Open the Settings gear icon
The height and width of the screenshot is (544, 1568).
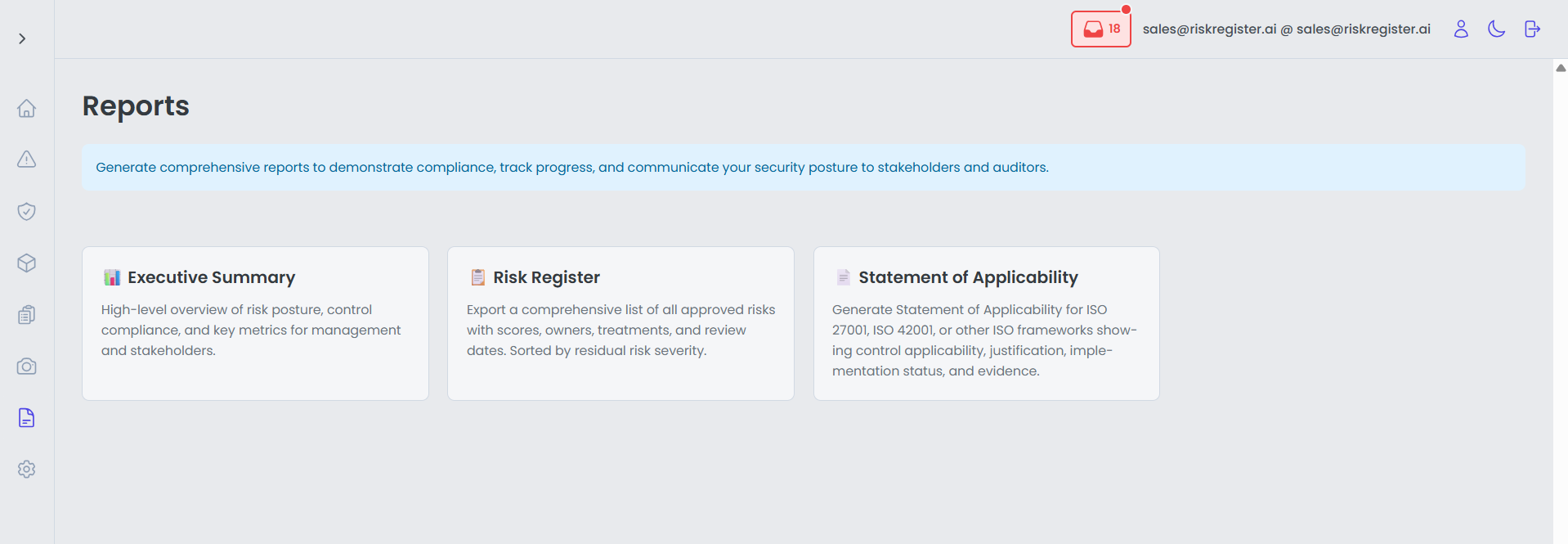coord(27,470)
